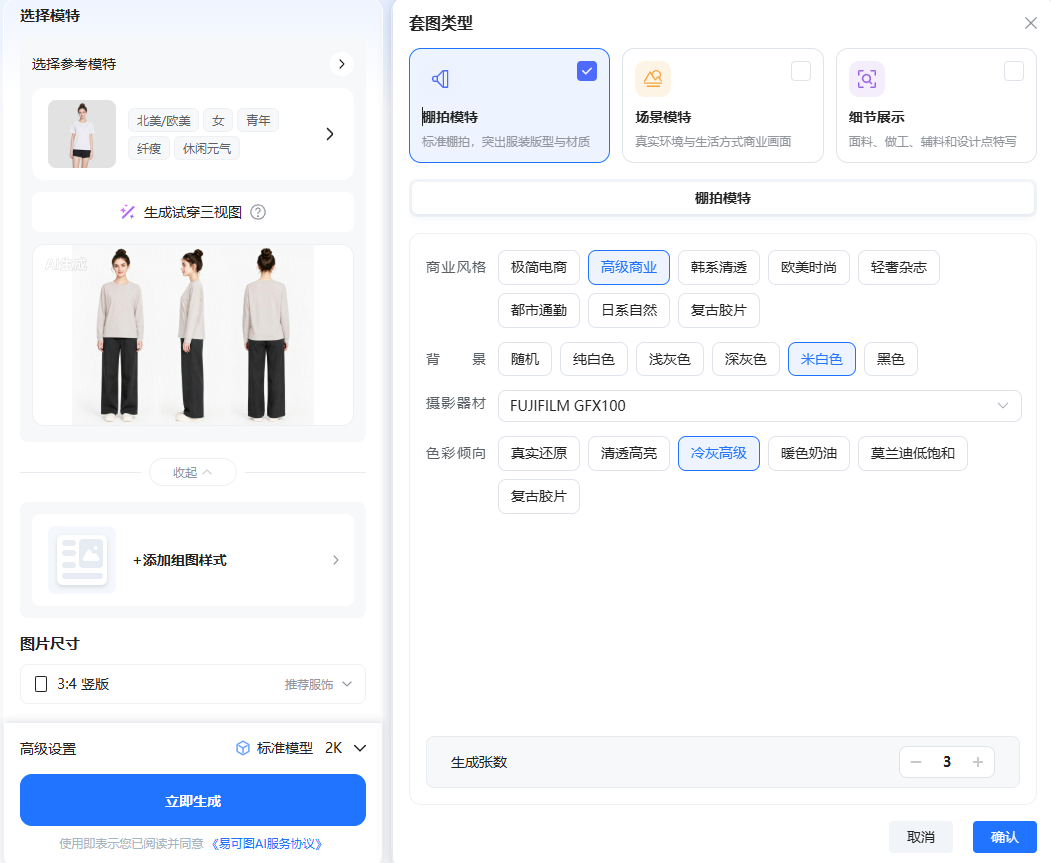Open the 摄影器材 FUJIFILM GFX100 dropdown
1051x863 pixels.
(759, 406)
